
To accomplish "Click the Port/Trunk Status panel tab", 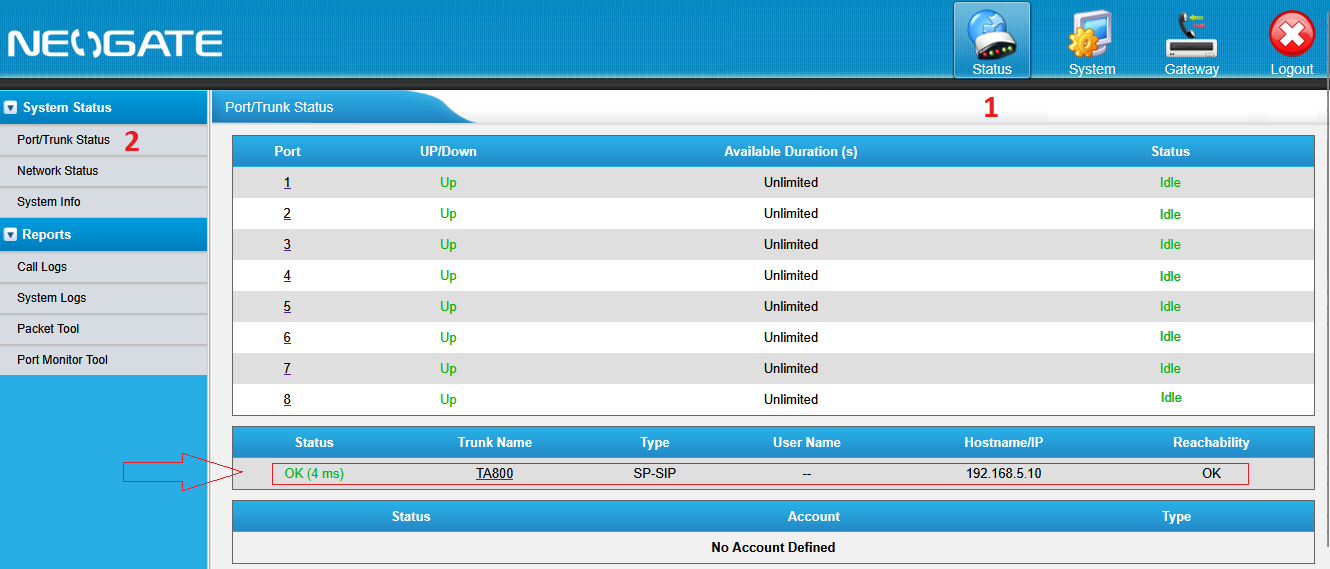I will [280, 107].
